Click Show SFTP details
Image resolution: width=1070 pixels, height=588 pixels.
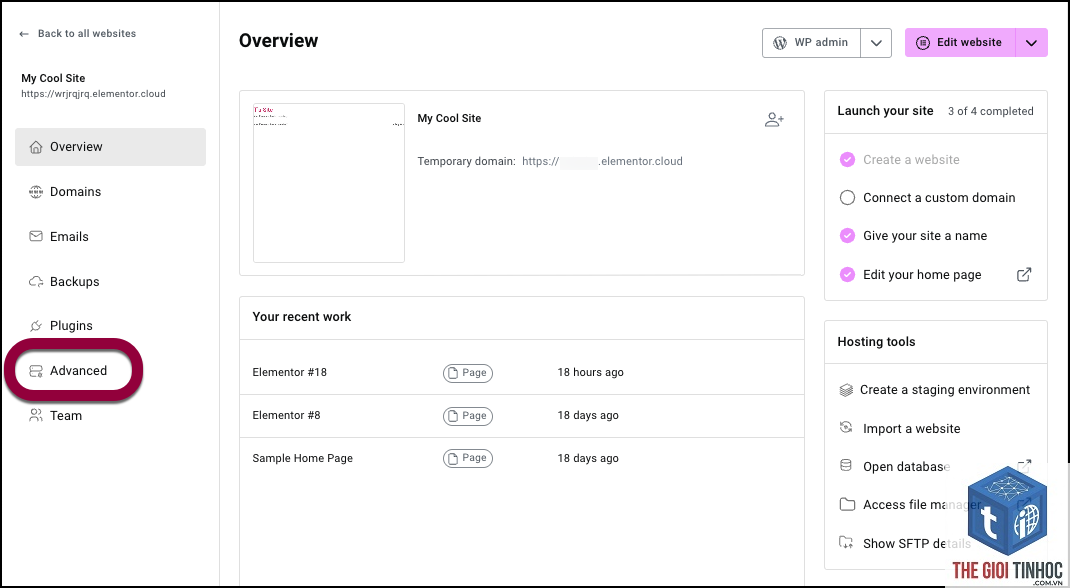click(x=916, y=544)
